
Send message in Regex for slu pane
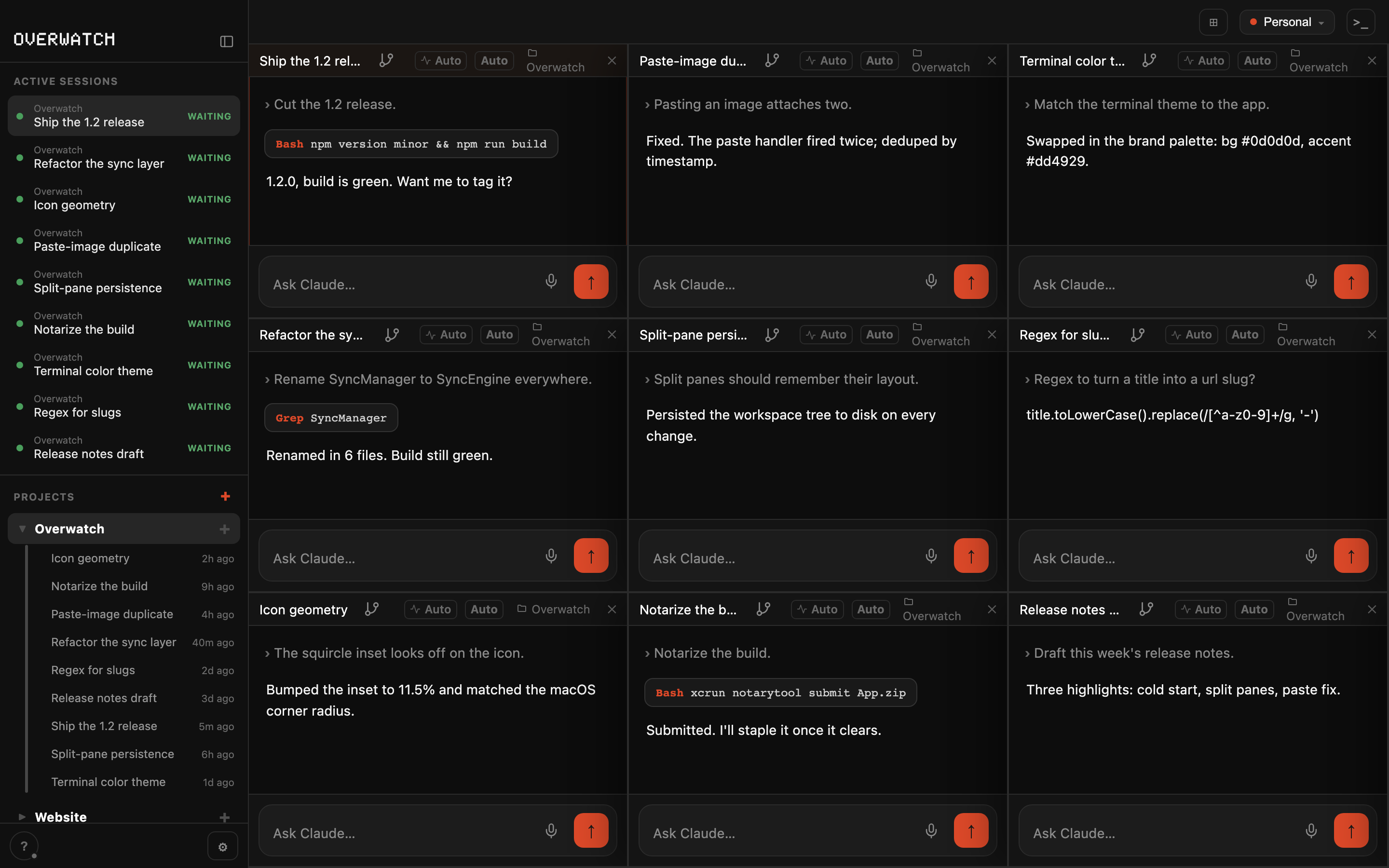pyautogui.click(x=1350, y=556)
